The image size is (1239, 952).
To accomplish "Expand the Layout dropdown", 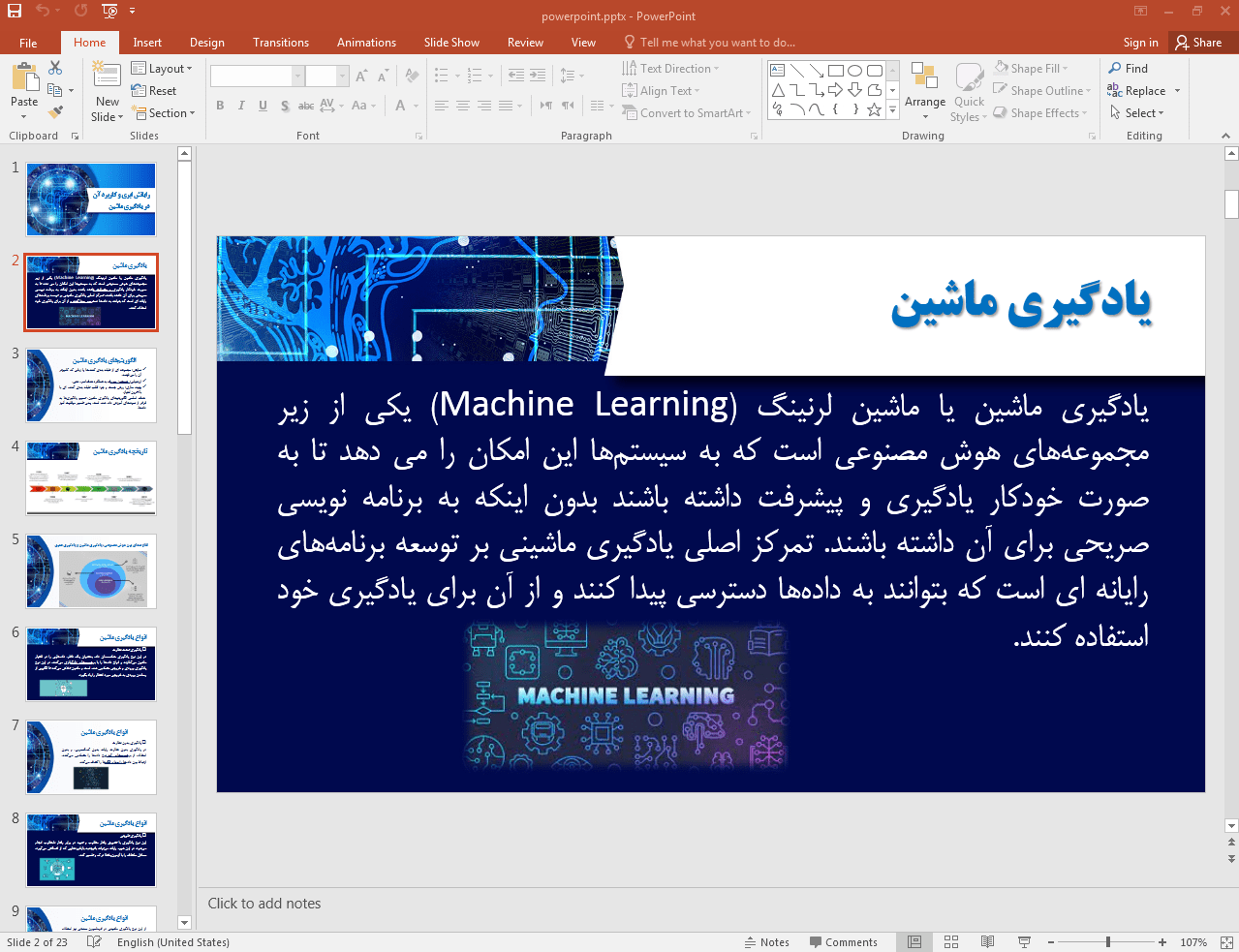I will (x=162, y=69).
